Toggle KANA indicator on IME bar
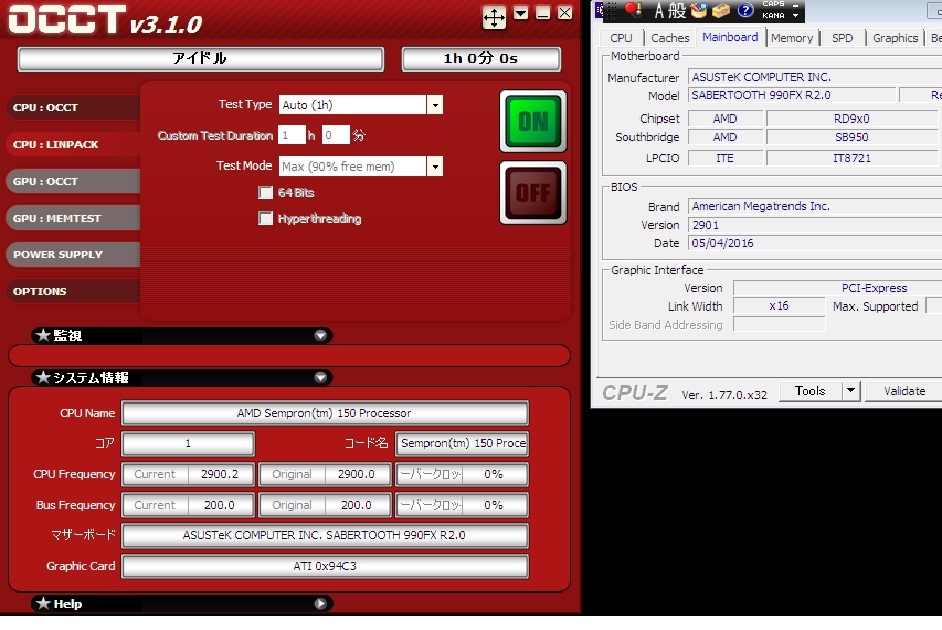The image size is (942, 630). [773, 16]
